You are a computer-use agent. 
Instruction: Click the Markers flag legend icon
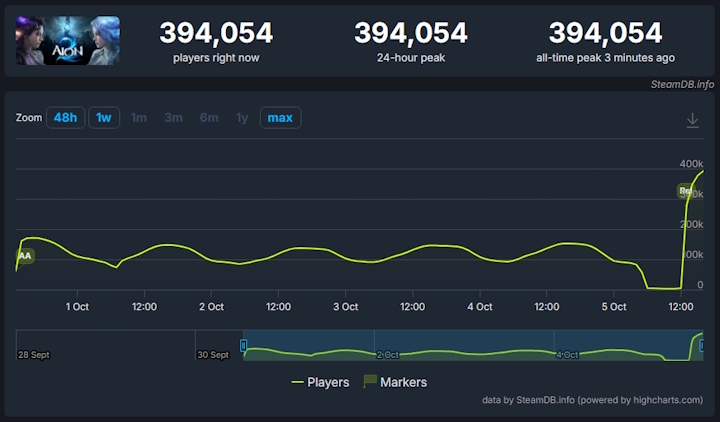[x=370, y=381]
